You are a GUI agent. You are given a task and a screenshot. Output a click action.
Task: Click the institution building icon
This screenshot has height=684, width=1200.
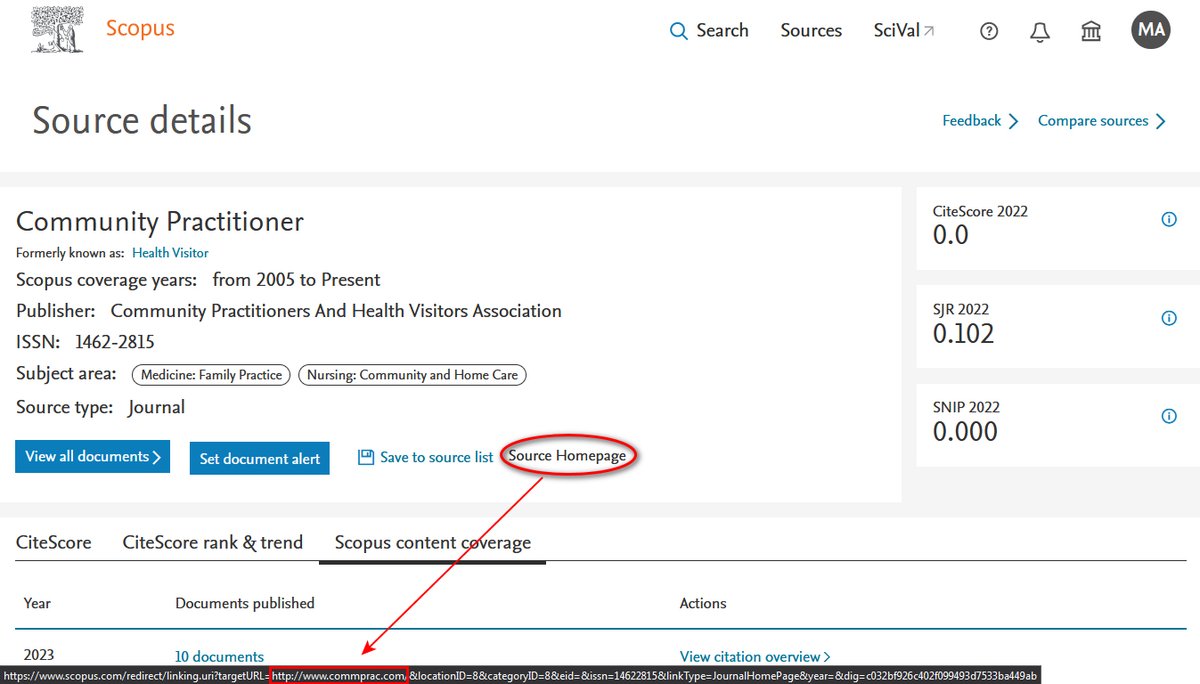click(x=1091, y=31)
